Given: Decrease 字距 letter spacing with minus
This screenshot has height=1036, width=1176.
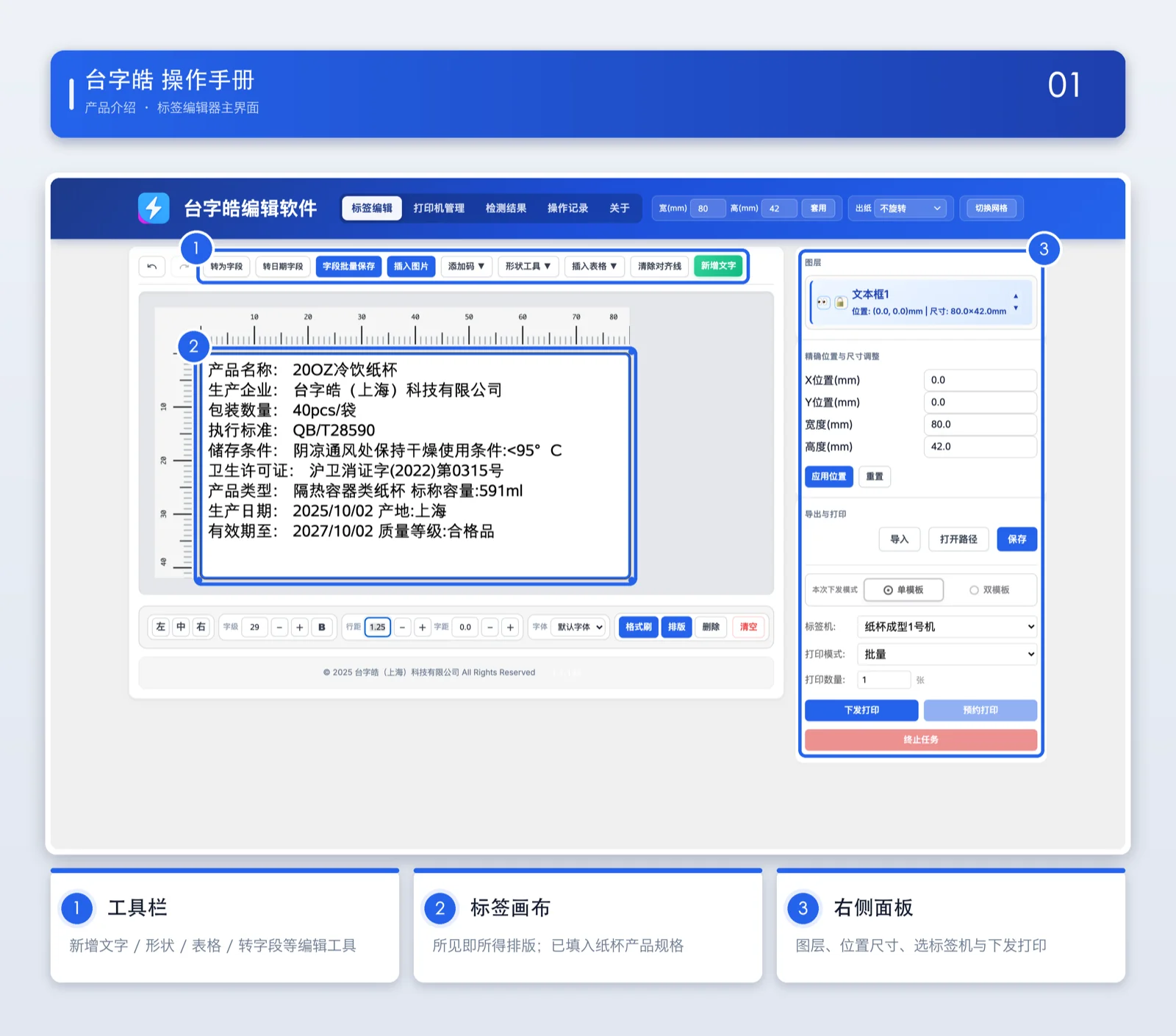Looking at the screenshot, I should pyautogui.click(x=490, y=627).
